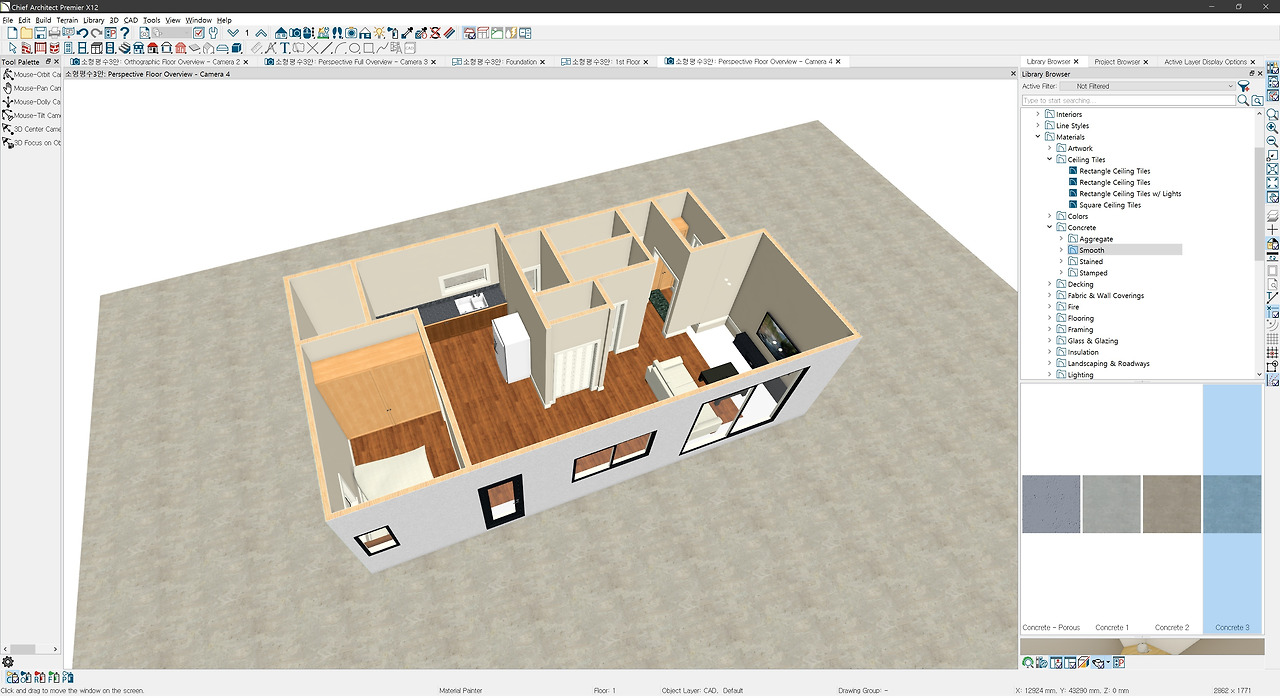
Task: Expand the Decking folder
Action: pyautogui.click(x=1049, y=284)
